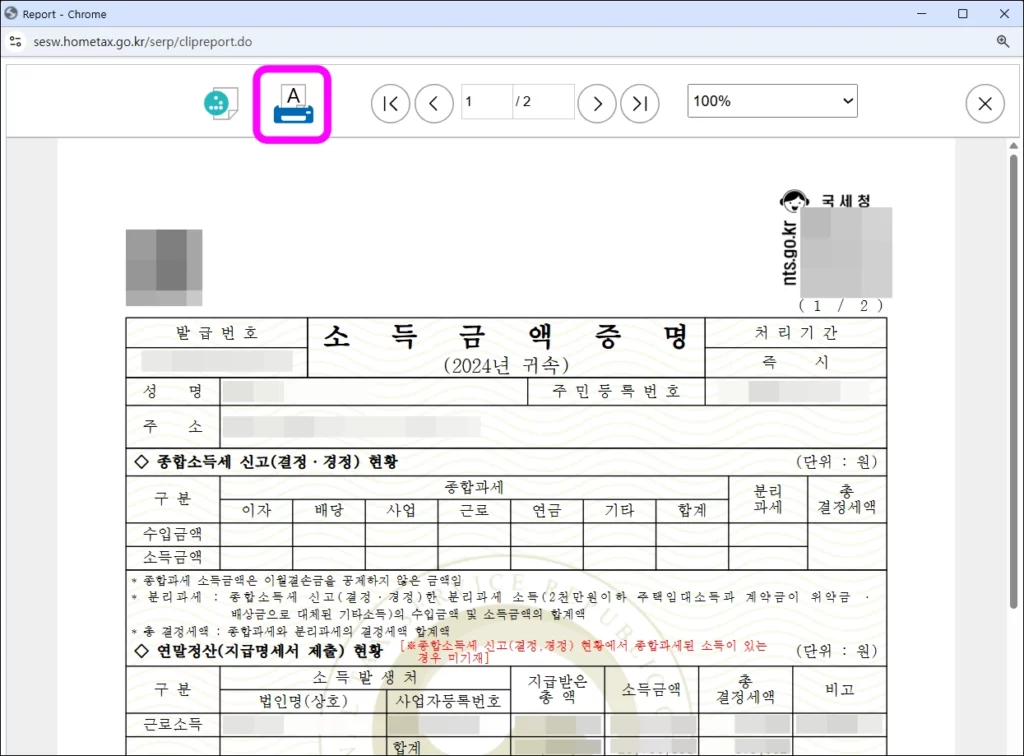
Task: Minimize the Report Chrome window
Action: coord(921,14)
